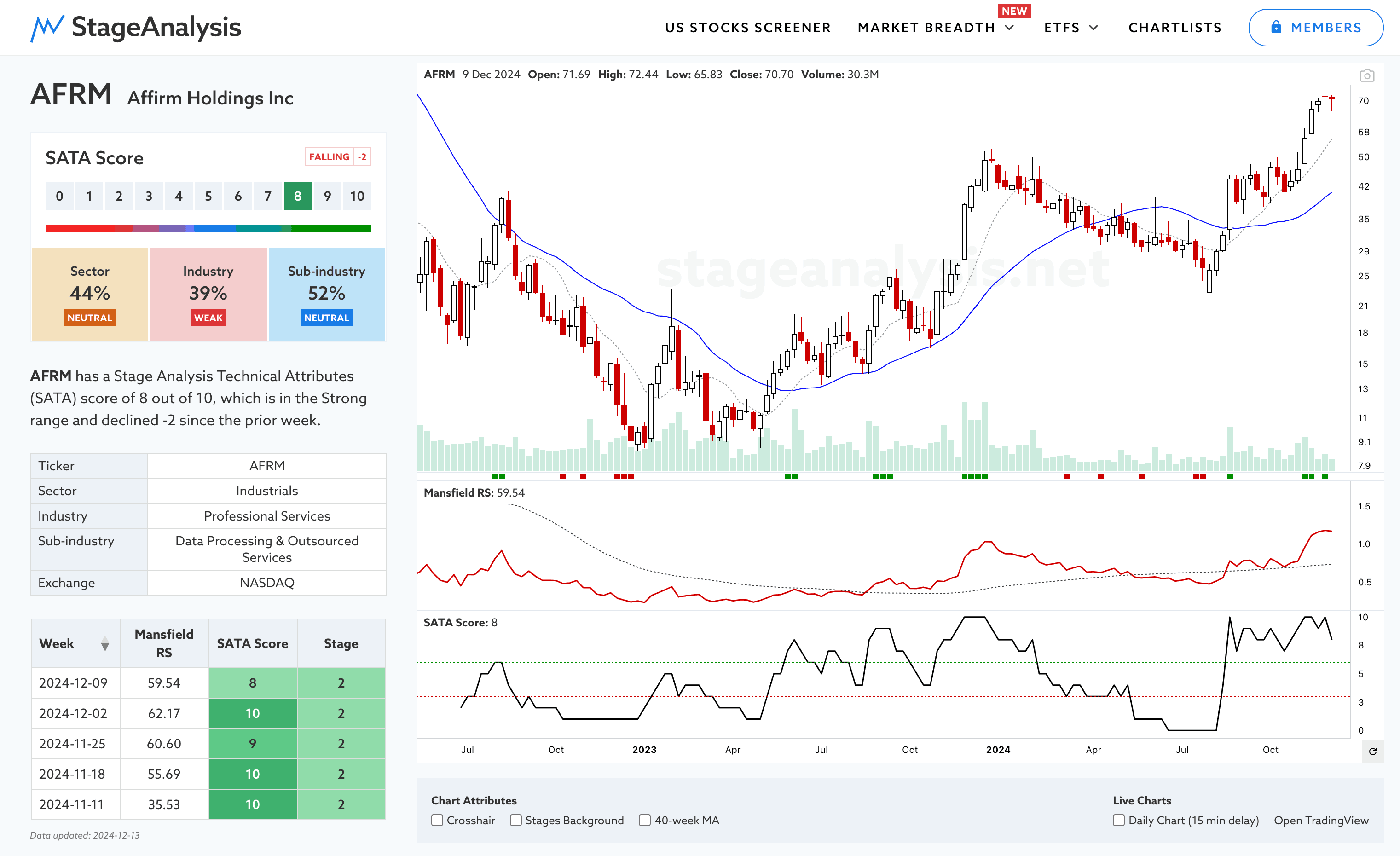Click Data Processing & Outsourced Services value
This screenshot has width=1400, height=856.
click(x=267, y=549)
